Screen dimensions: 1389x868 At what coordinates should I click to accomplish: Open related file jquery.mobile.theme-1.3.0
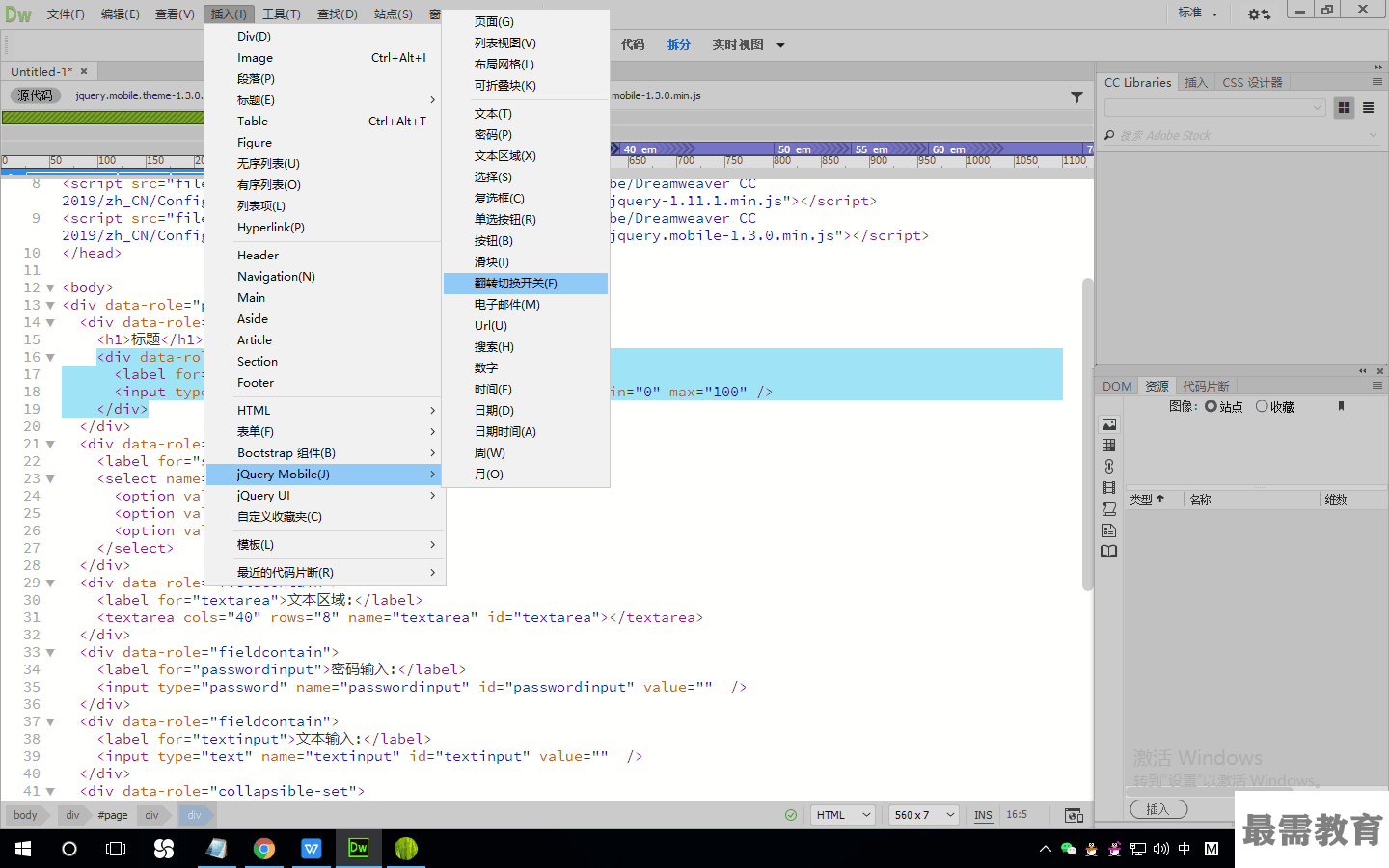pos(139,95)
